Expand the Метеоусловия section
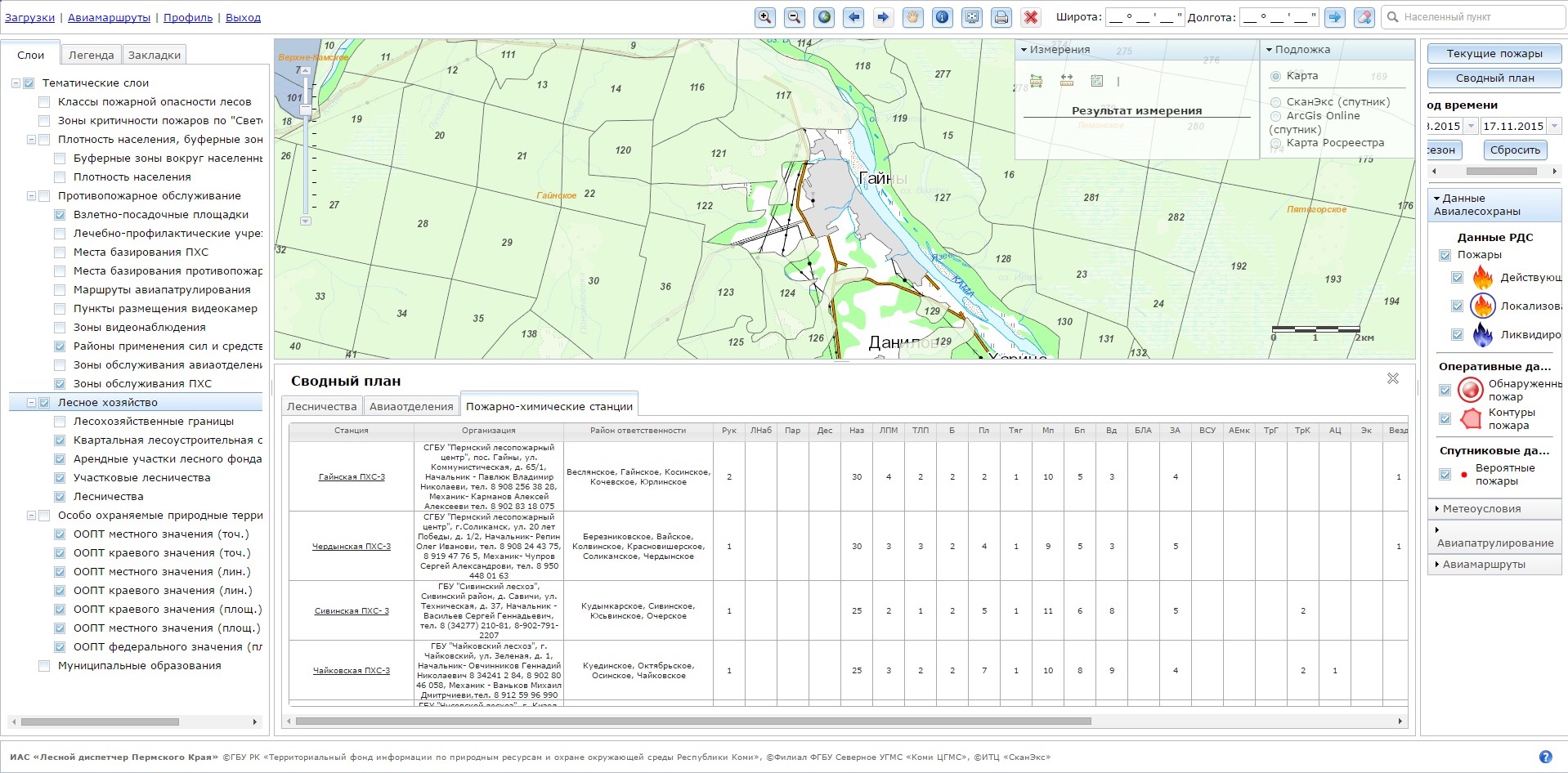Screen dimensions: 1568x773 (x=1494, y=508)
